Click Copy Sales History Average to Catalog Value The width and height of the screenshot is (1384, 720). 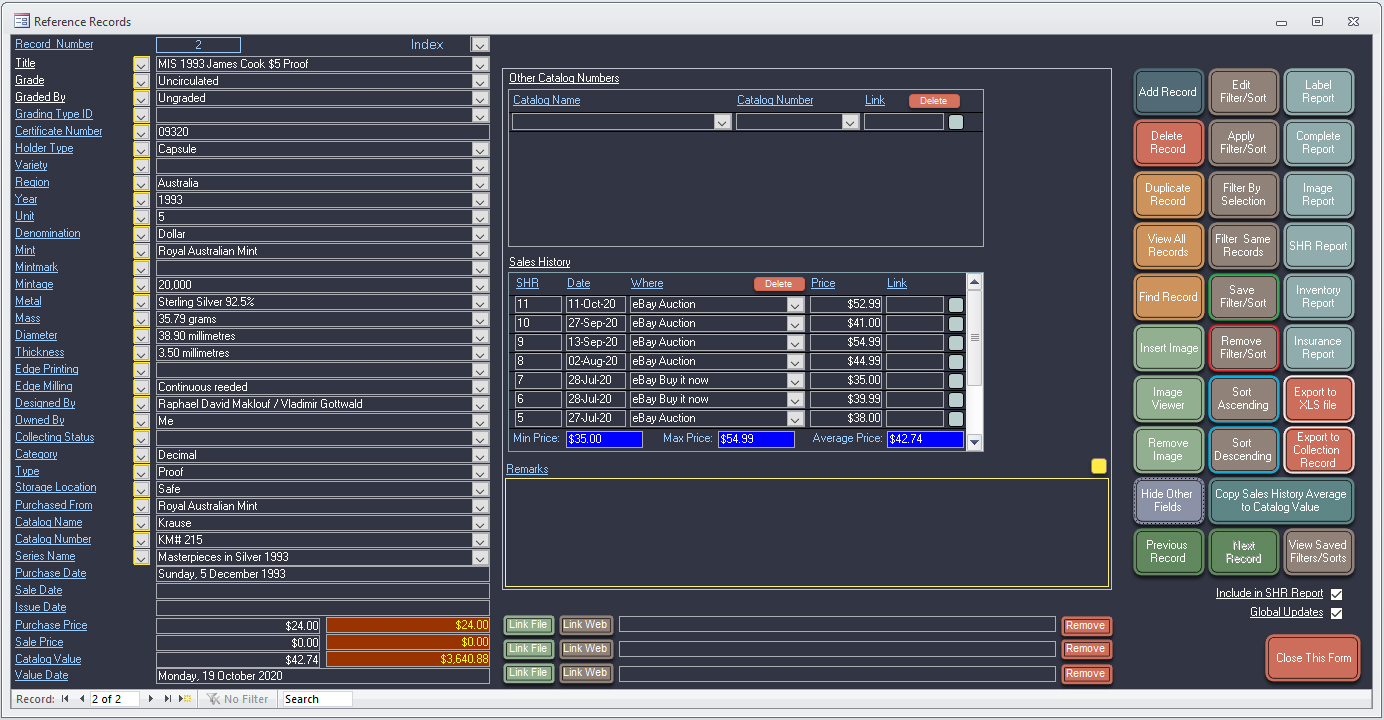tap(1280, 500)
